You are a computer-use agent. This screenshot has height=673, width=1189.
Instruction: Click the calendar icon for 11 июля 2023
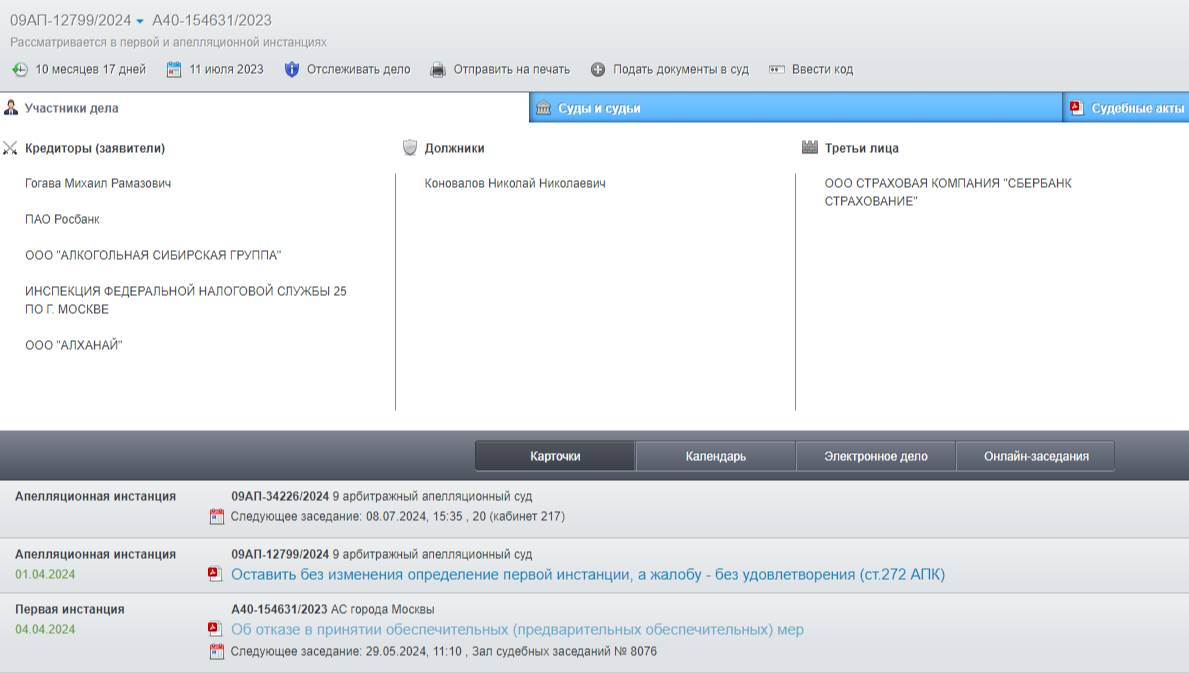click(x=174, y=70)
